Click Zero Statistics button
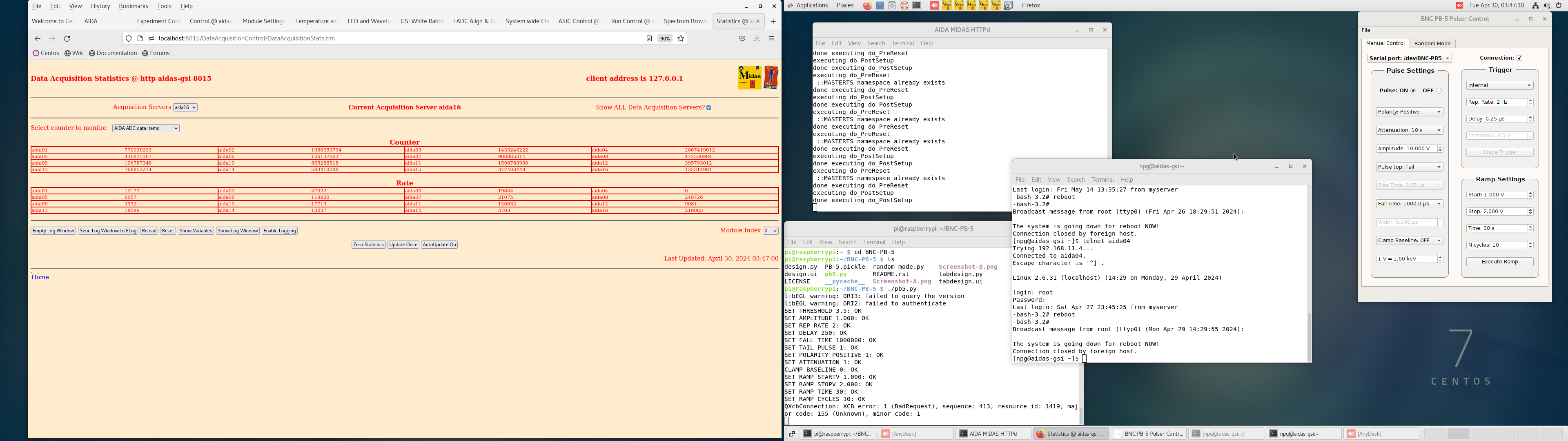This screenshot has width=1568, height=441. [368, 245]
